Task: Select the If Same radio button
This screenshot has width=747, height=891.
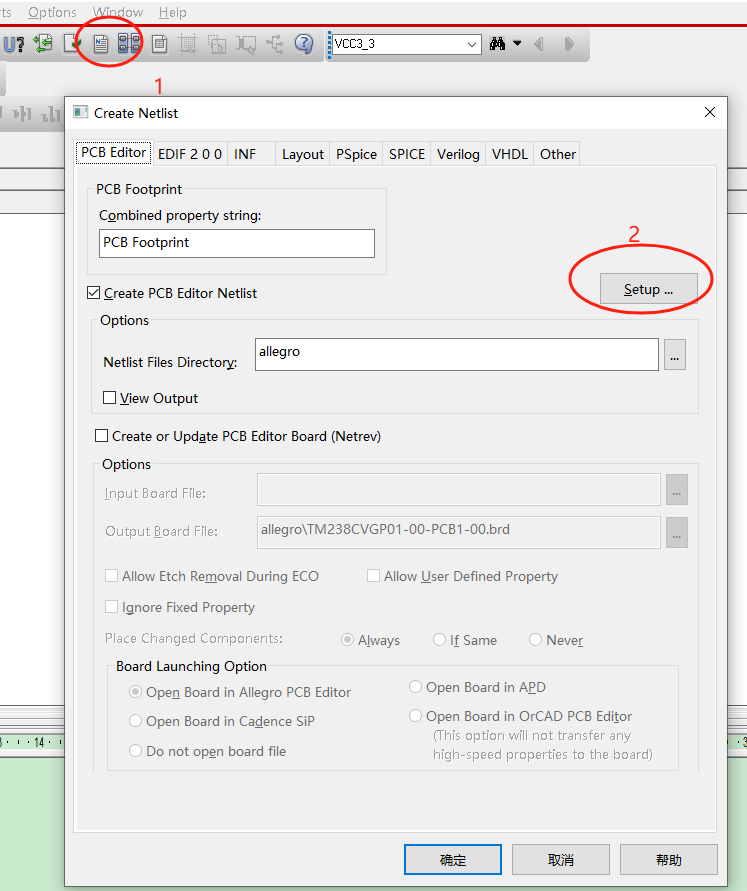Action: (439, 640)
